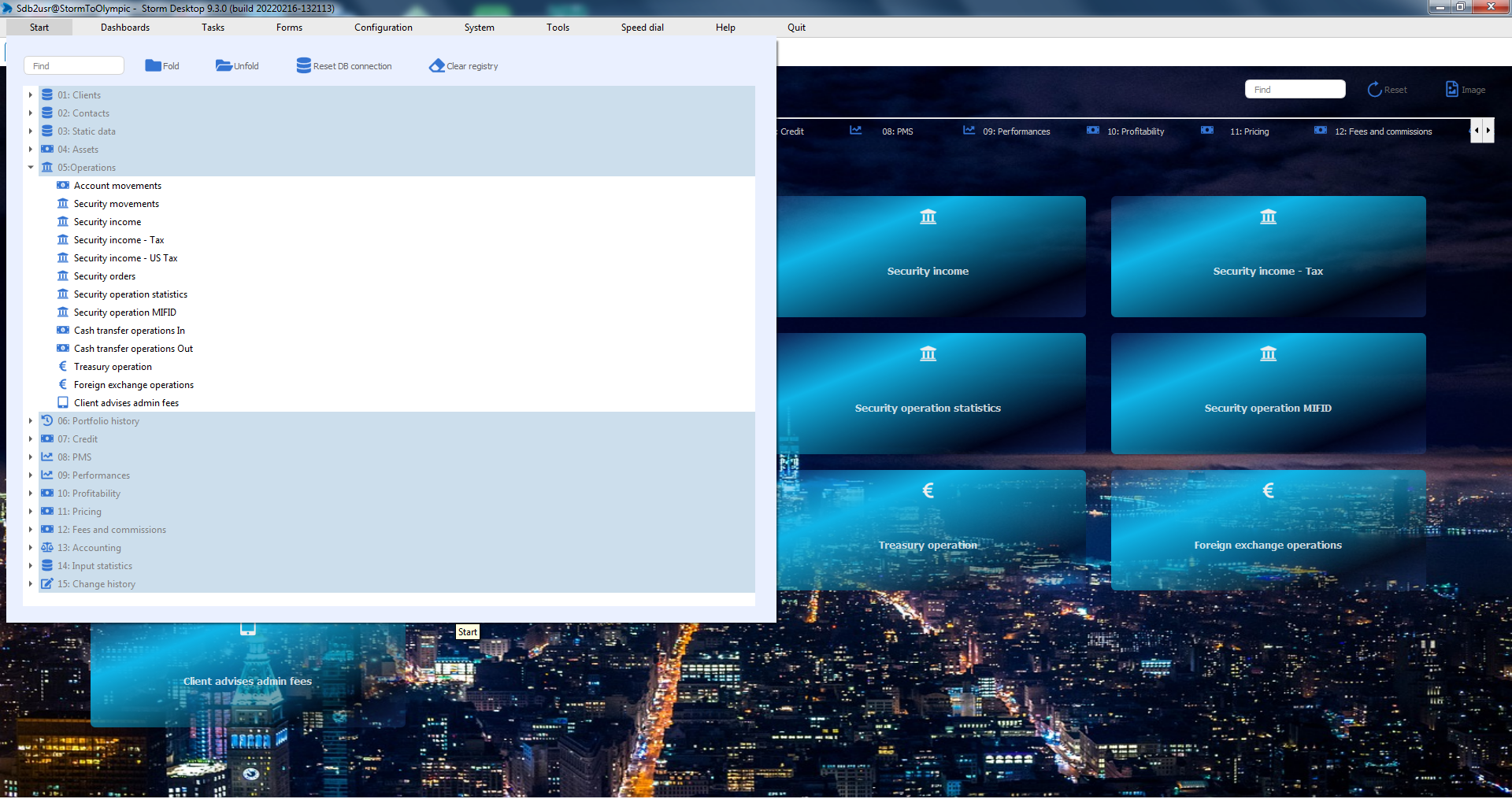Image resolution: width=1512 pixels, height=799 pixels.
Task: Click the tablet icon beside Client advises admin fees
Action: (x=63, y=402)
